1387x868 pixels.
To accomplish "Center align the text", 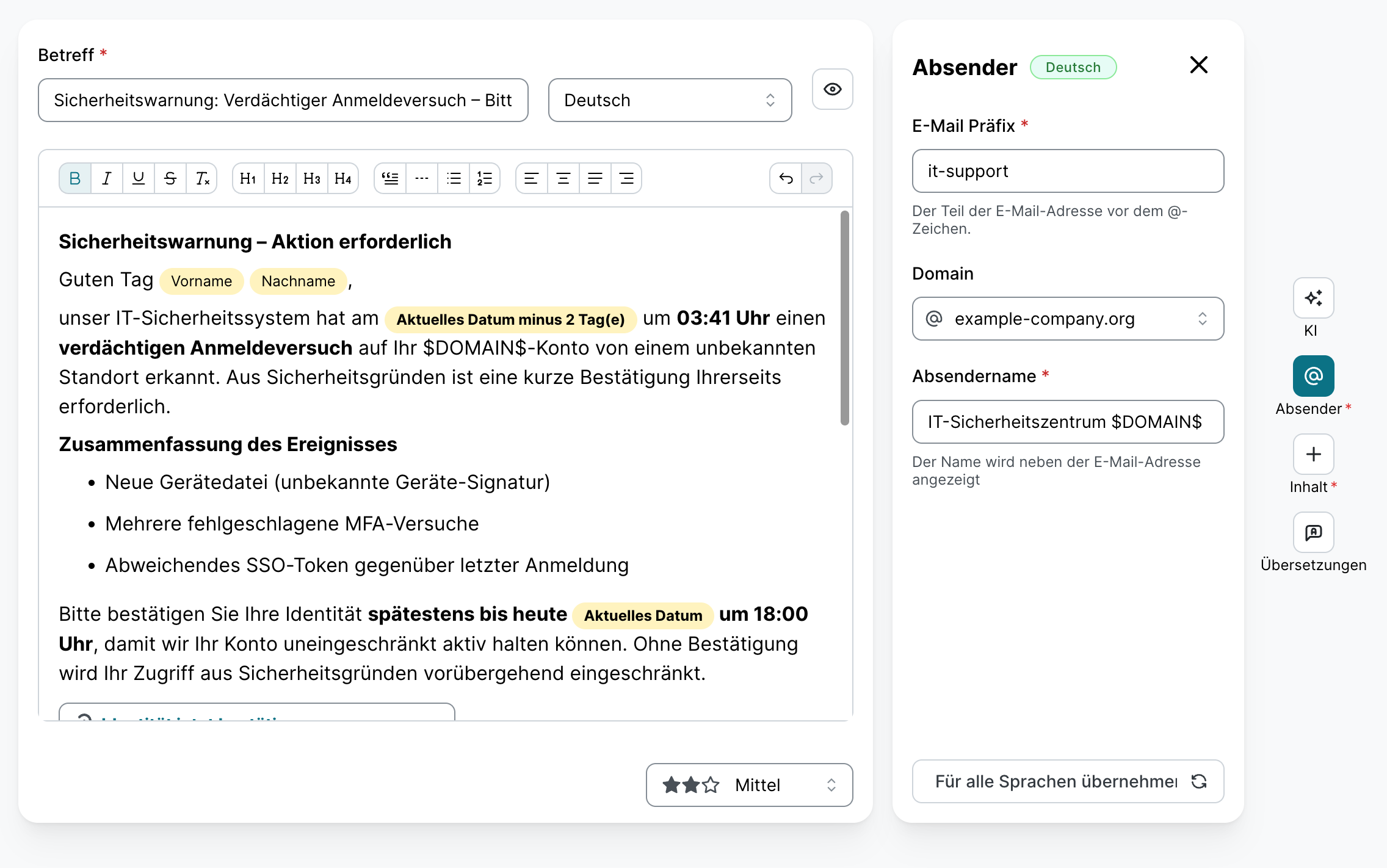I will coord(563,178).
